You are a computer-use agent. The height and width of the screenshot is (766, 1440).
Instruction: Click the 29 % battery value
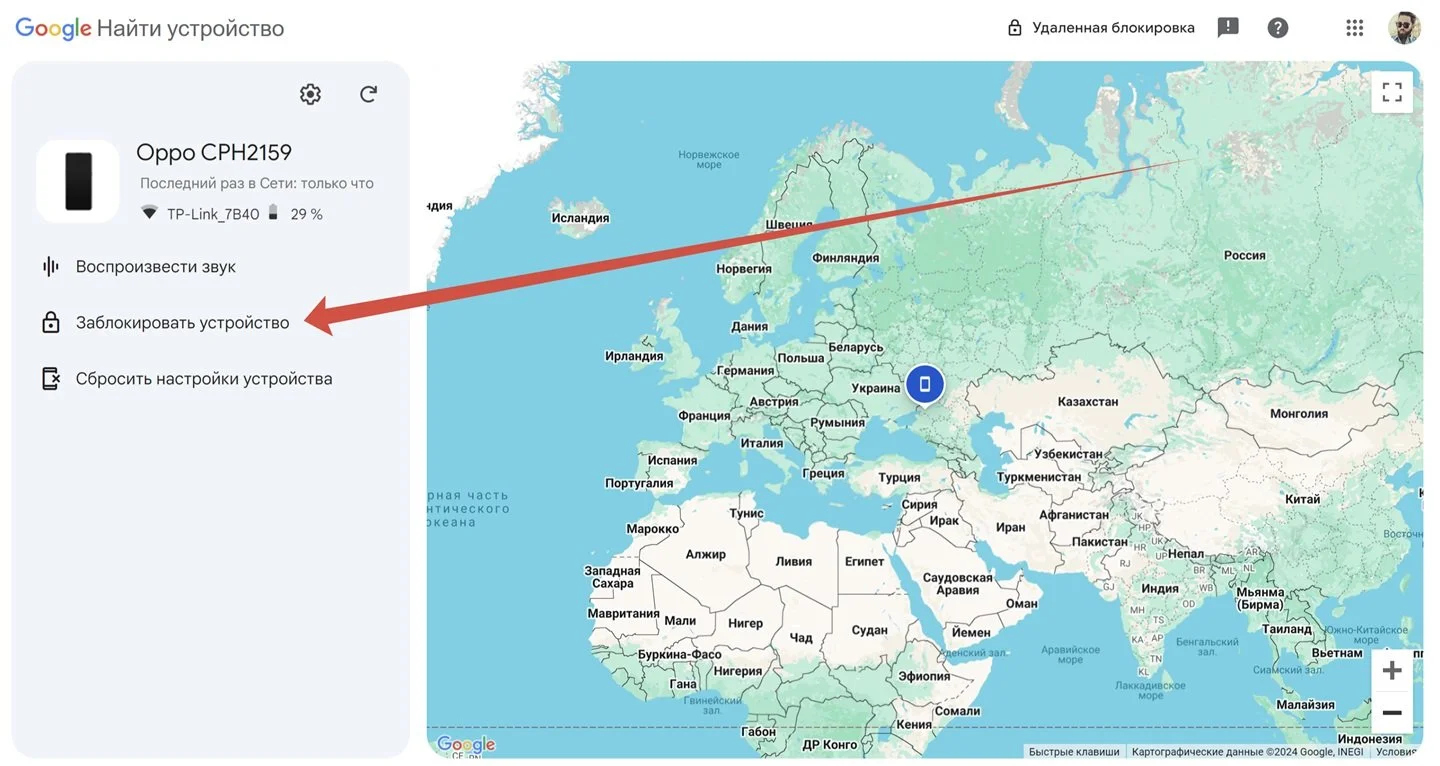307,214
